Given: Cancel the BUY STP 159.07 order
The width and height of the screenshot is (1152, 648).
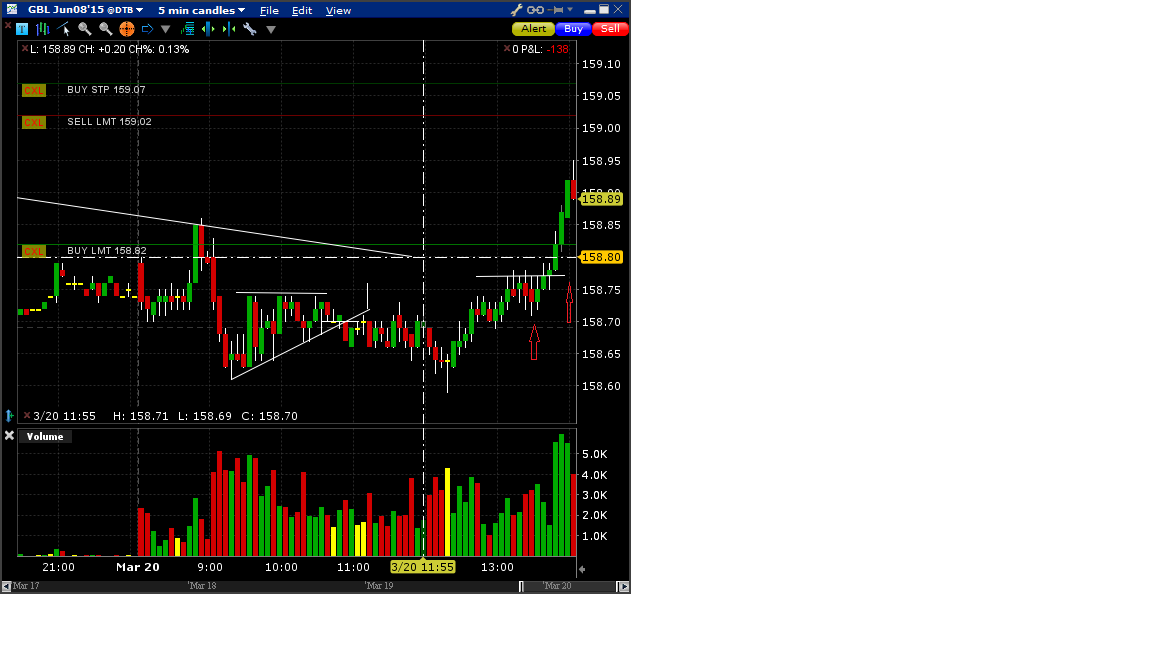Looking at the screenshot, I should click(34, 90).
